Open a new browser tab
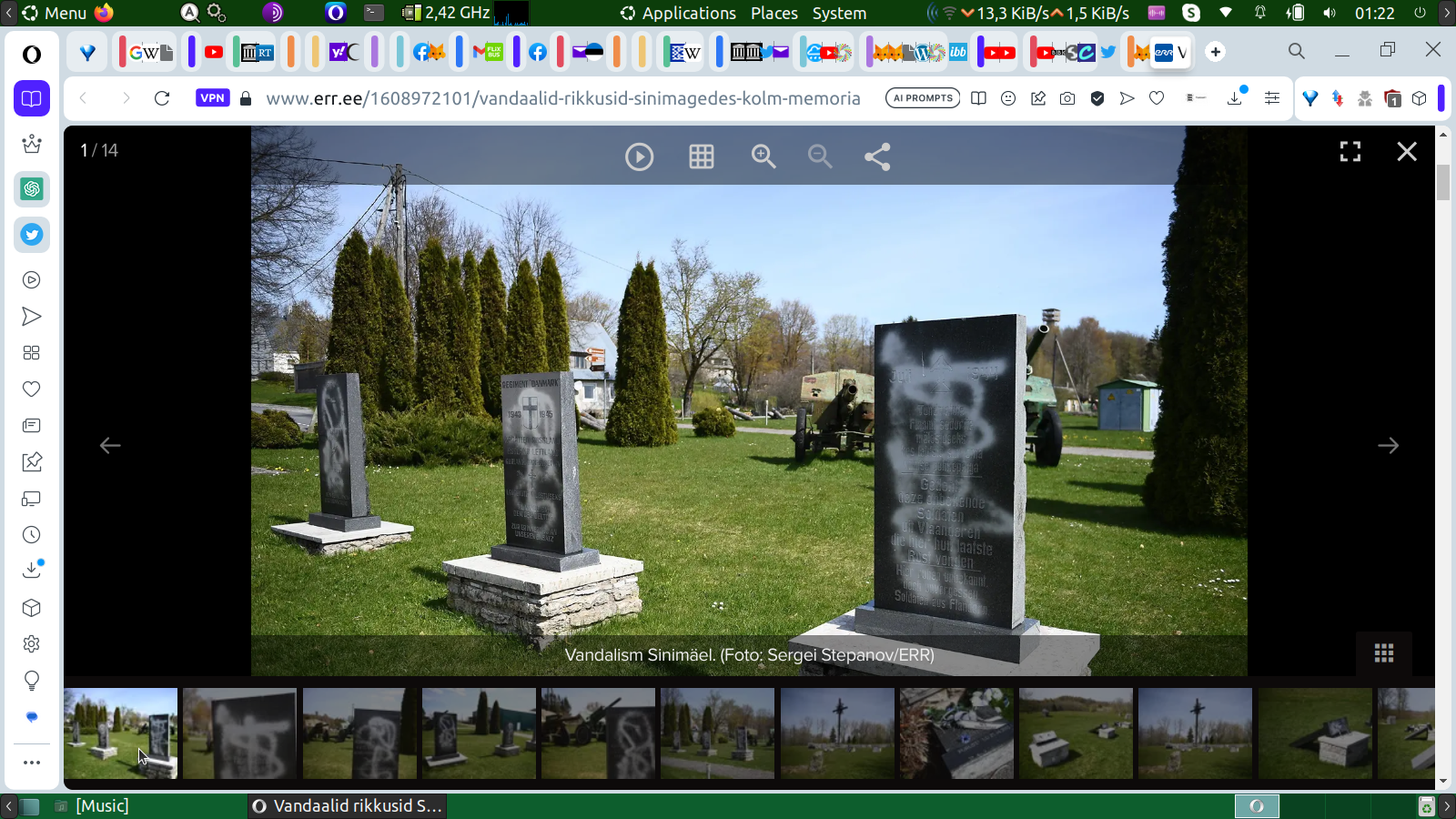This screenshot has height=819, width=1456. coord(1216,52)
